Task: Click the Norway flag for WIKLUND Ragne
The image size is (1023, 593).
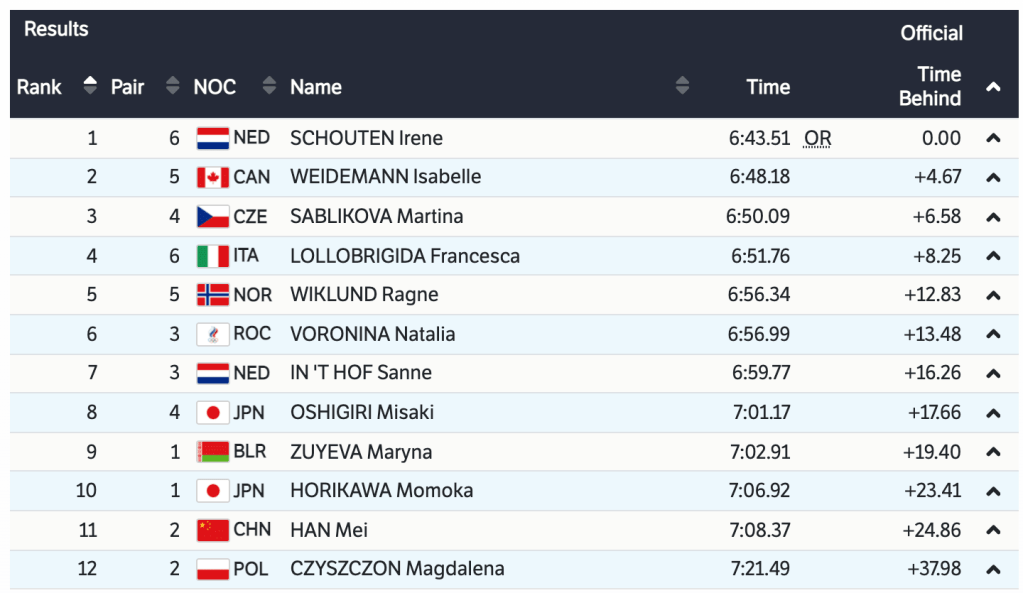Action: (213, 295)
